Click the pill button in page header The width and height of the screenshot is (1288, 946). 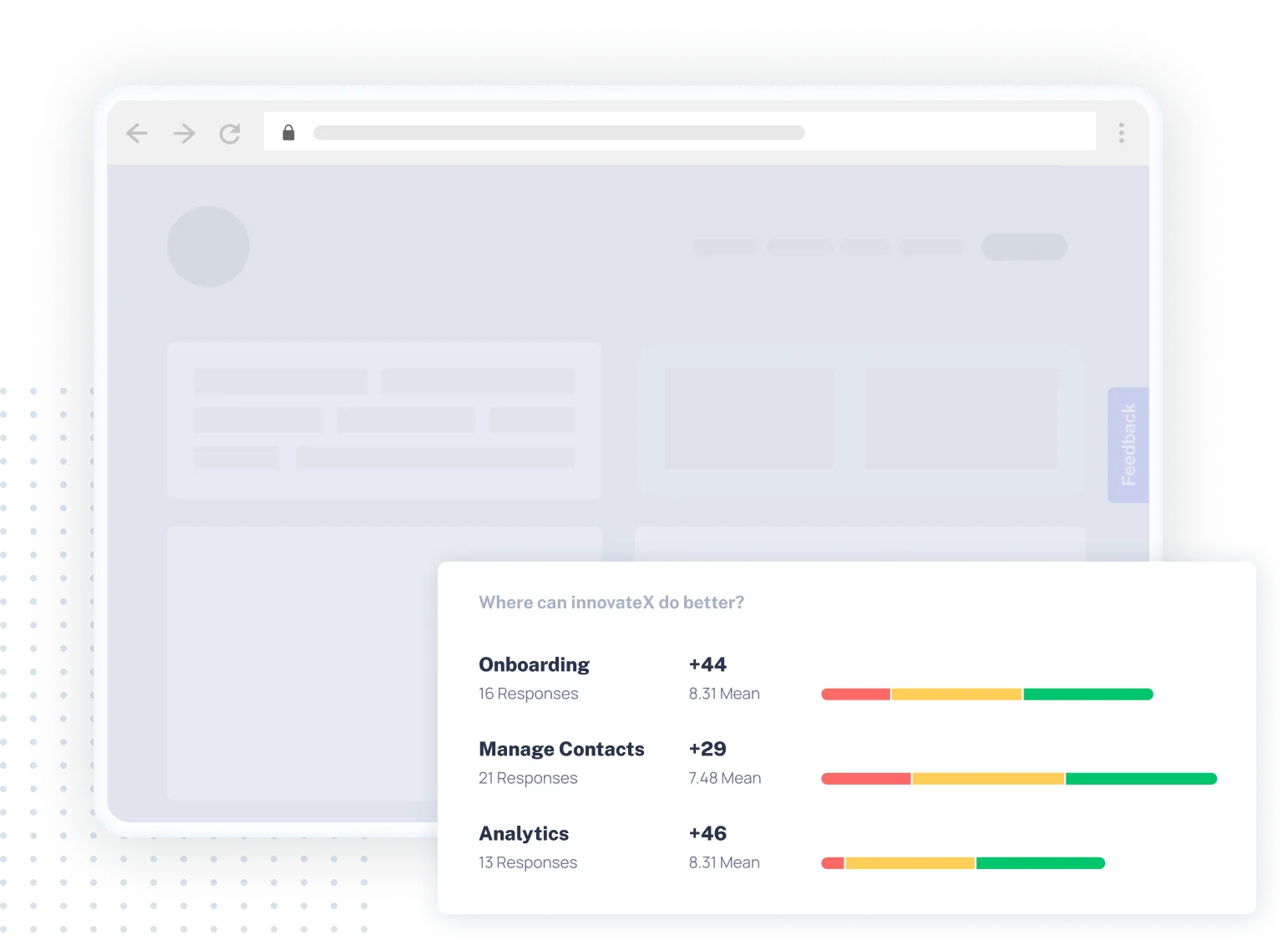[1024, 247]
